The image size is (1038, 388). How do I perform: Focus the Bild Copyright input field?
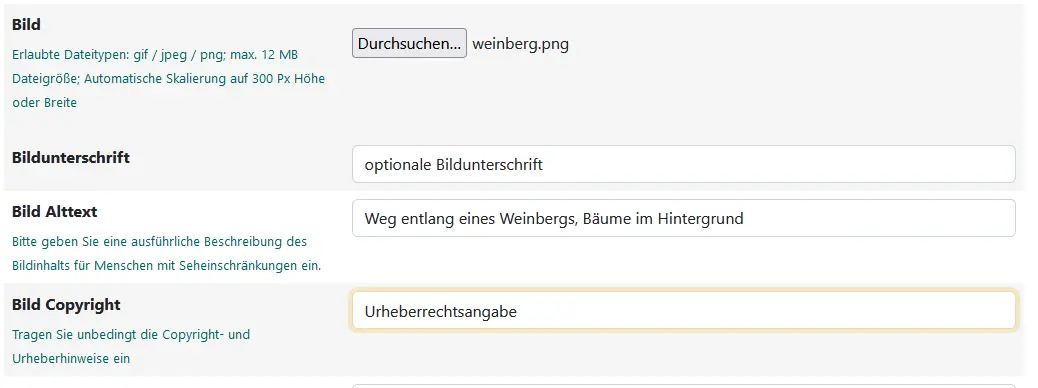(x=683, y=311)
